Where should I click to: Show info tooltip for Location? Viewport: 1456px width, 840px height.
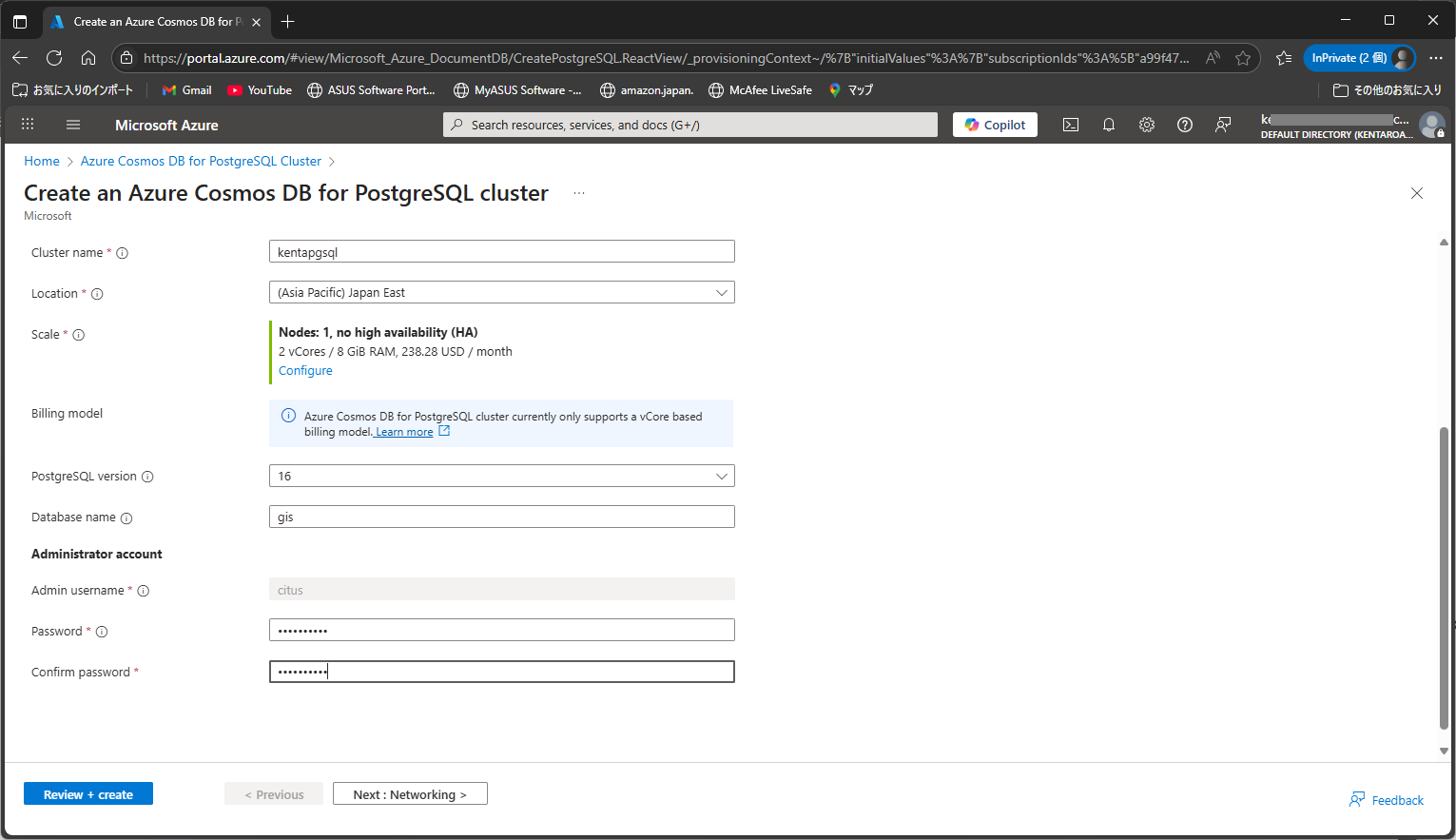(97, 294)
